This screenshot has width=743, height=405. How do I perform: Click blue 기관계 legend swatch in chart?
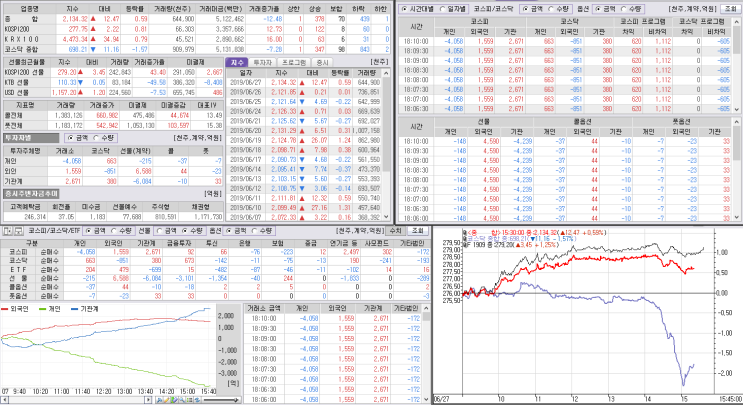click(x=74, y=309)
